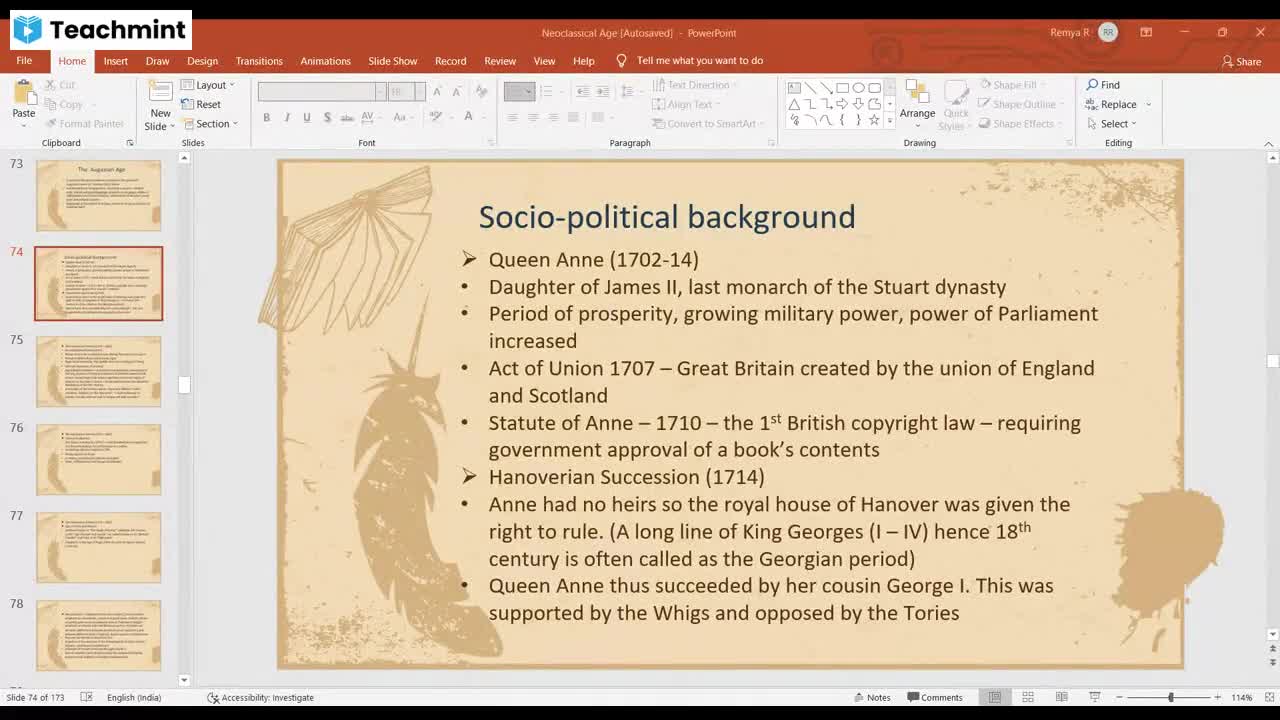Open the Transitions tab
This screenshot has height=720, width=1280.
pos(259,61)
